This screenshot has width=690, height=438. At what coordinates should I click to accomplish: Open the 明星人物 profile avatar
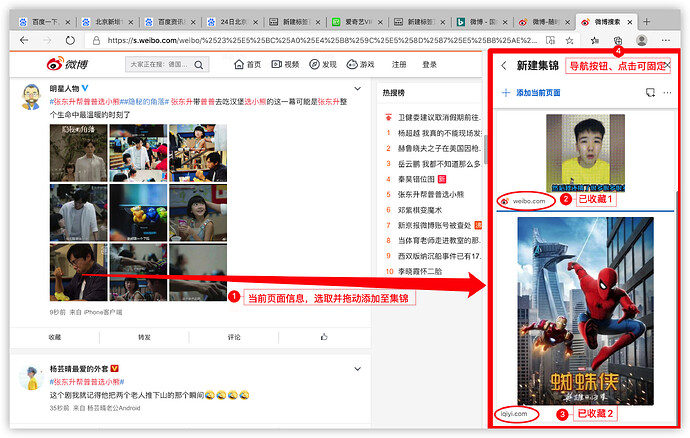[x=31, y=96]
